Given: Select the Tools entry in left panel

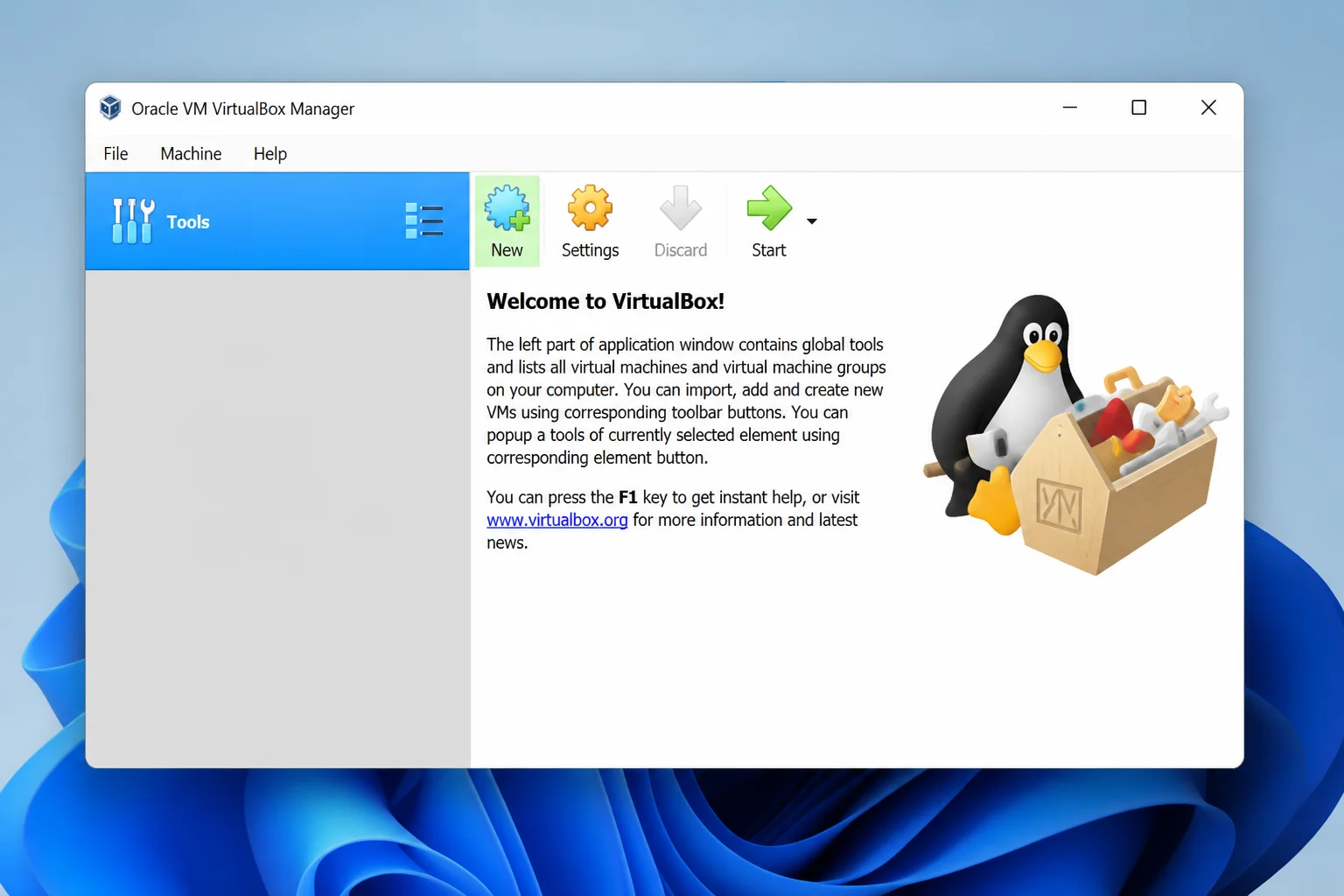Looking at the screenshot, I should click(277, 221).
